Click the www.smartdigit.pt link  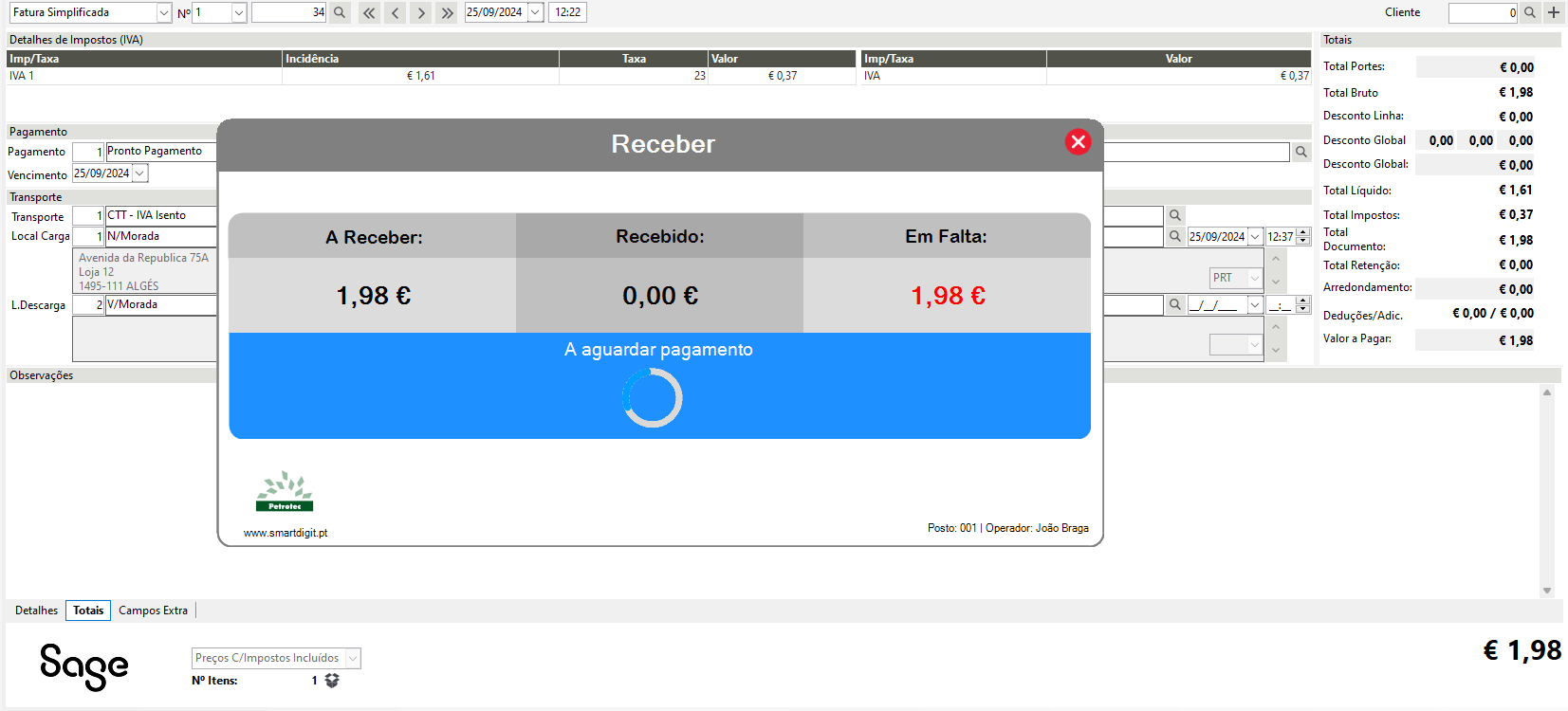[286, 533]
